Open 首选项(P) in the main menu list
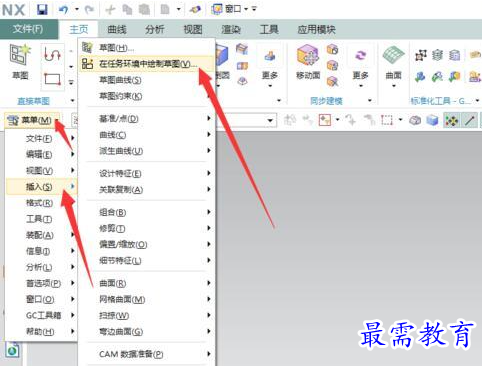 point(41,283)
